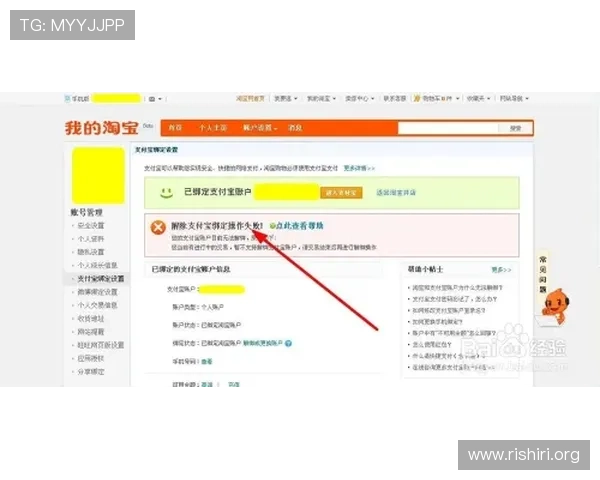Click the link right of 进入支付宝 button
Image resolution: width=600 pixels, height=480 pixels.
coord(396,193)
